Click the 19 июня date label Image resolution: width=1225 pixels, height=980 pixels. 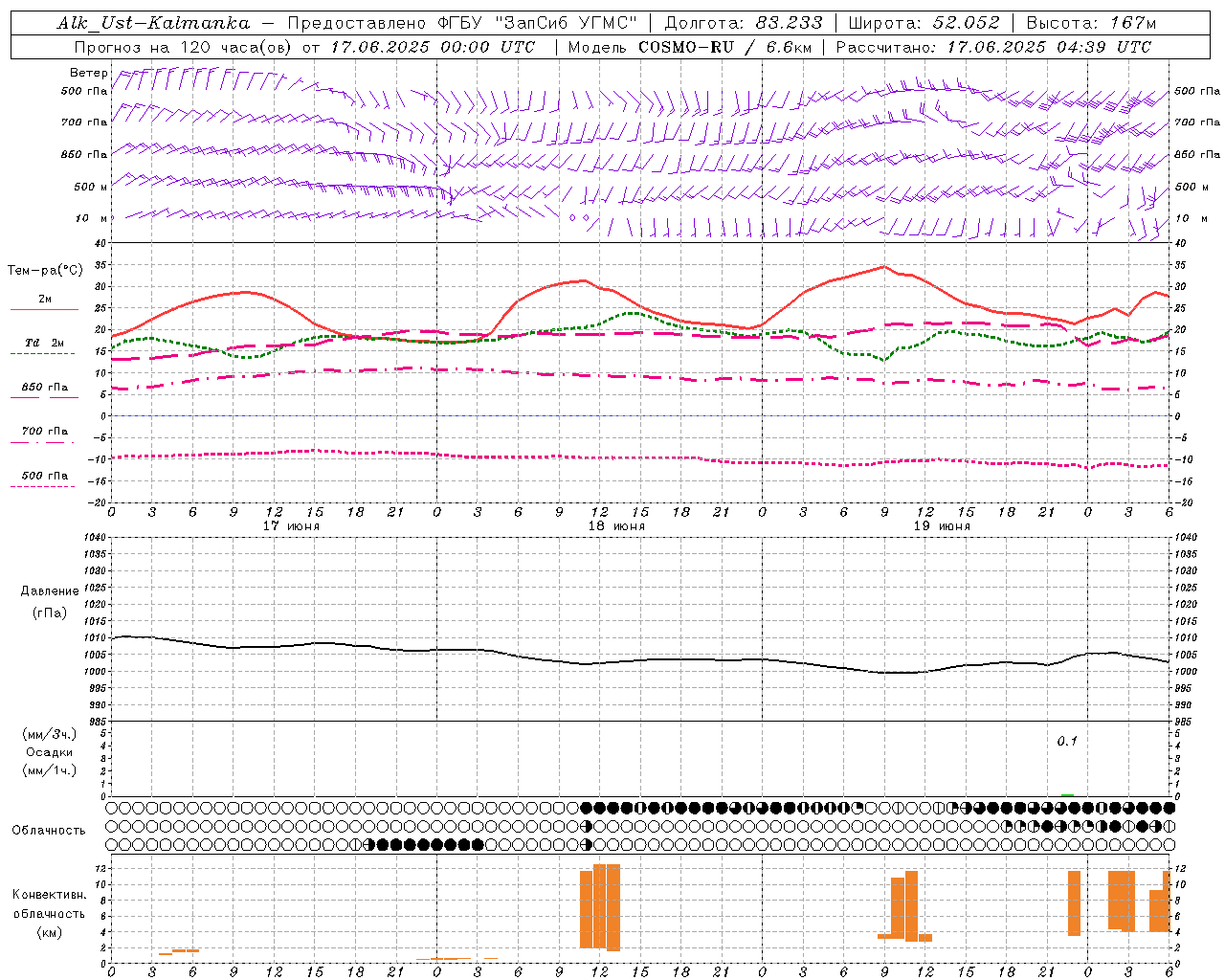tap(941, 526)
